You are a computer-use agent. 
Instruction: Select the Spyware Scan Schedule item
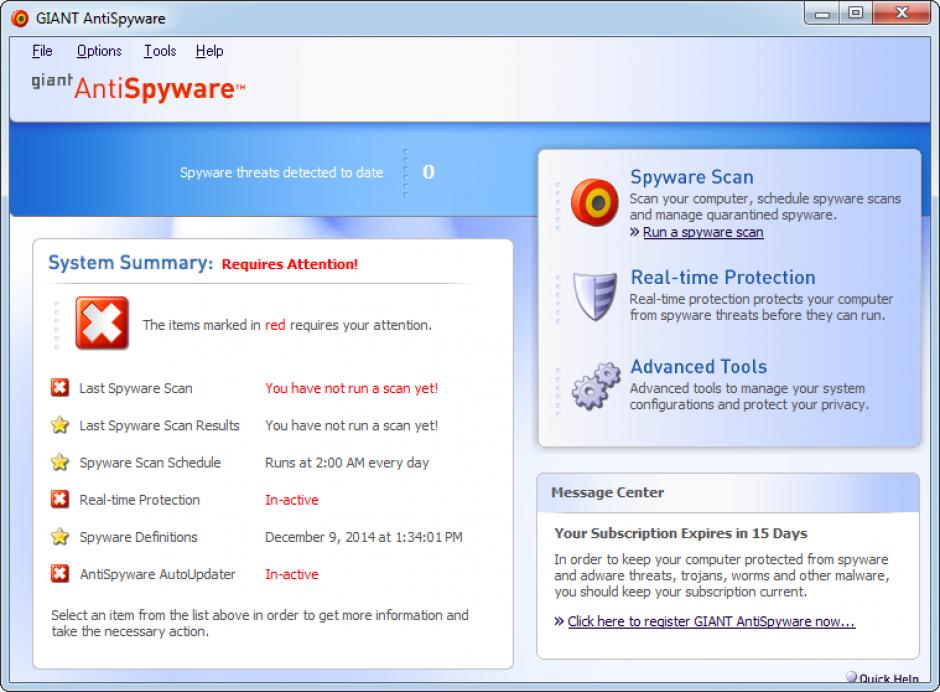coord(150,462)
